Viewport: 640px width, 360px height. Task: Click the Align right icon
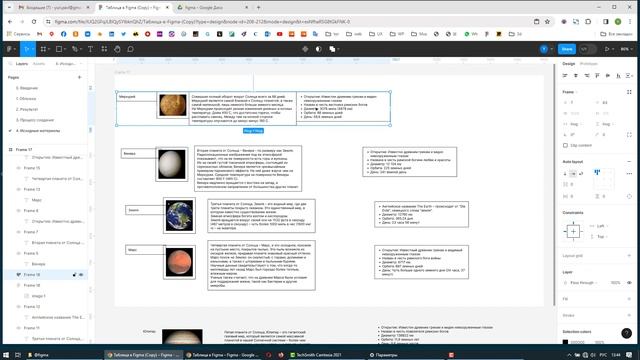click(587, 76)
